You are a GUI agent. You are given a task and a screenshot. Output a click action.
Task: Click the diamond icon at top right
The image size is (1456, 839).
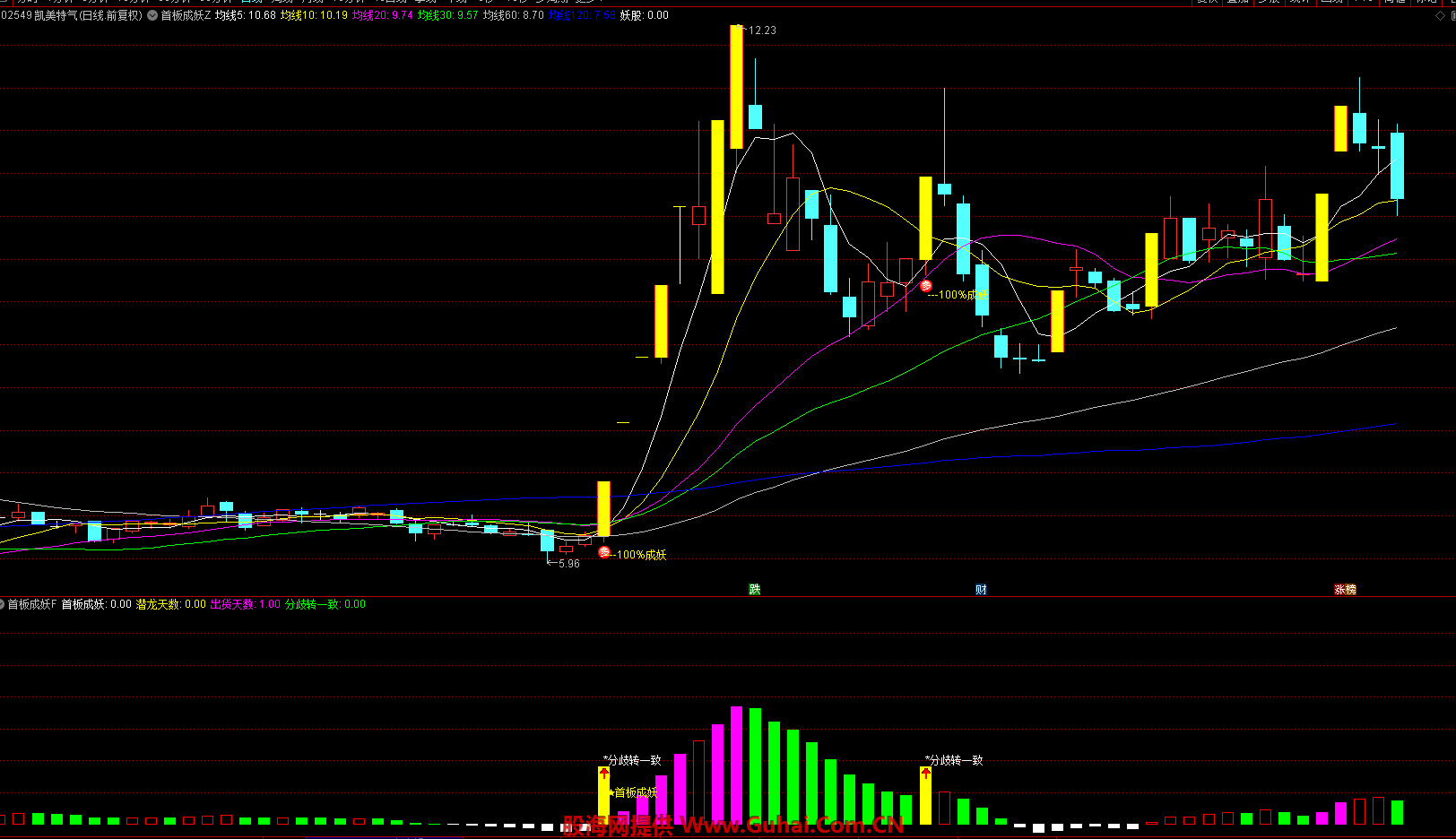tap(1441, 15)
